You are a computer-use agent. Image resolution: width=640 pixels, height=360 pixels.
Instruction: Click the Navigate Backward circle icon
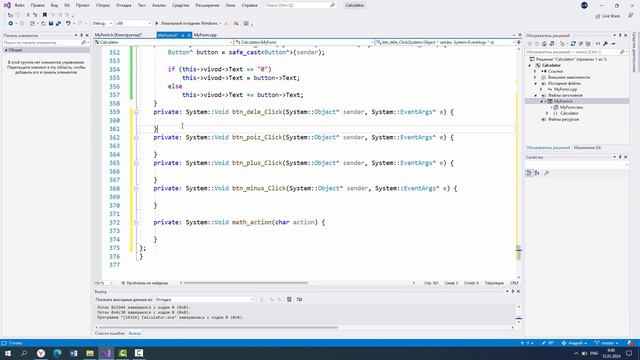[x=11, y=24]
